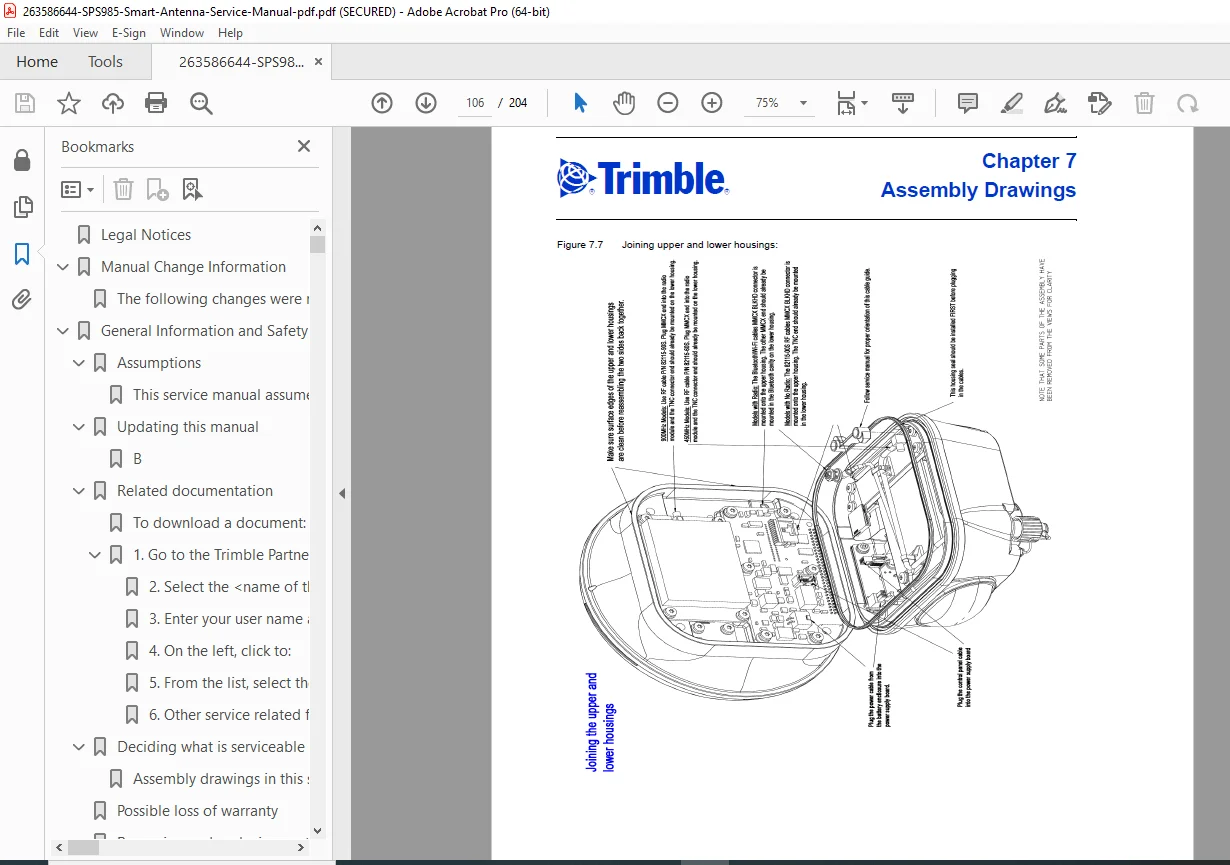Zoom out with the minus icon
This screenshot has height=865, width=1230.
tap(668, 103)
